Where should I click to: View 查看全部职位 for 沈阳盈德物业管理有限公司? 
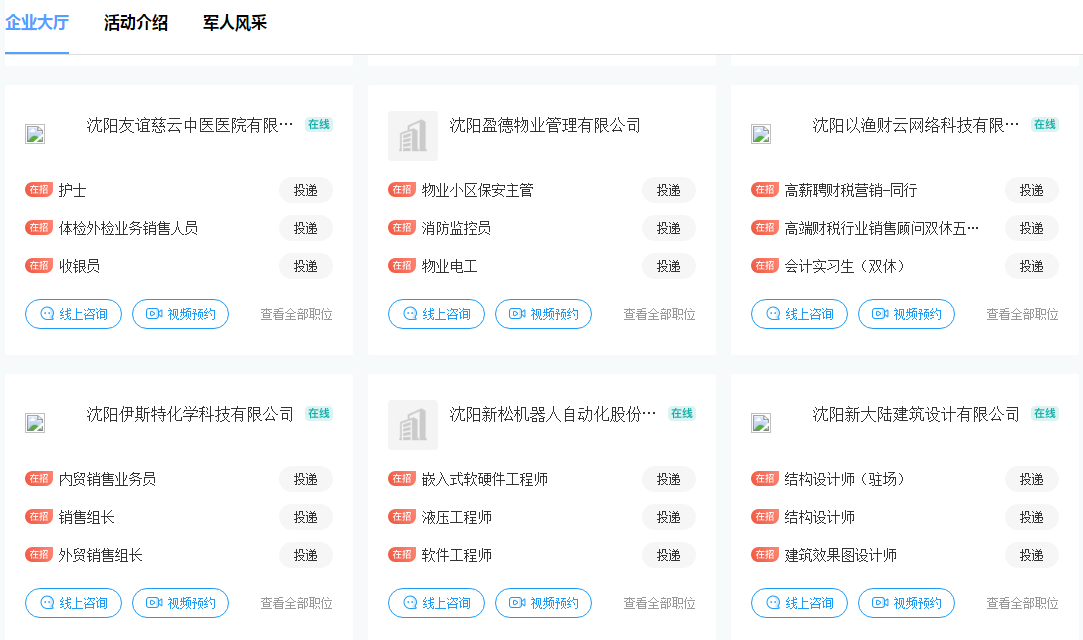660,314
